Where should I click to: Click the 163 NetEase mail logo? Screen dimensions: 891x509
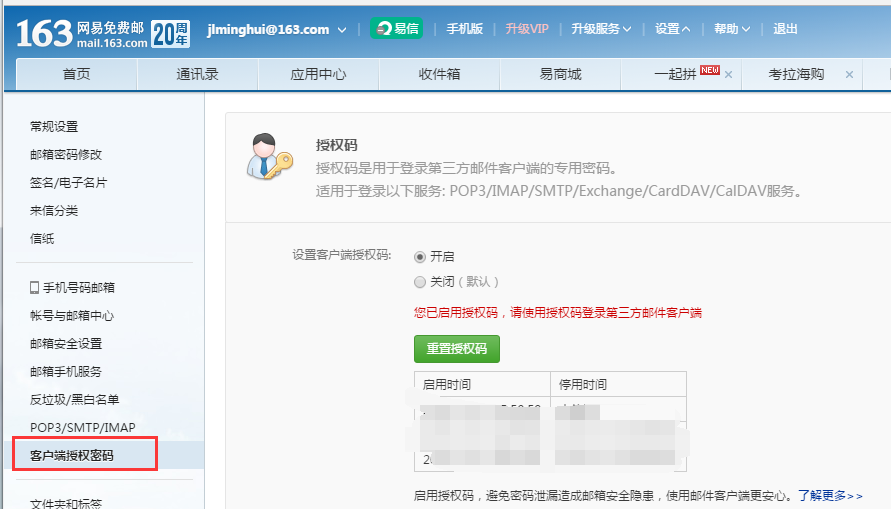click(x=82, y=34)
